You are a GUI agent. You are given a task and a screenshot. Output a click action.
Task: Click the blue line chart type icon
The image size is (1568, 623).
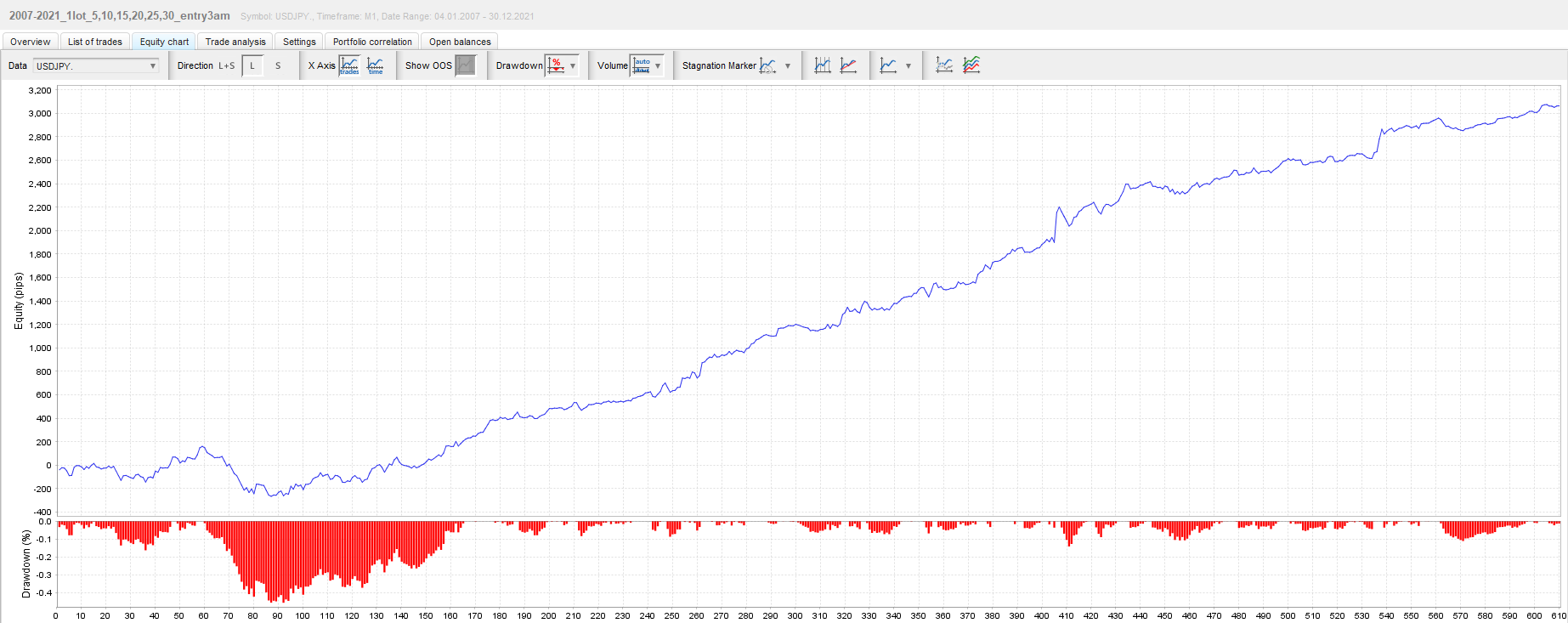click(888, 65)
